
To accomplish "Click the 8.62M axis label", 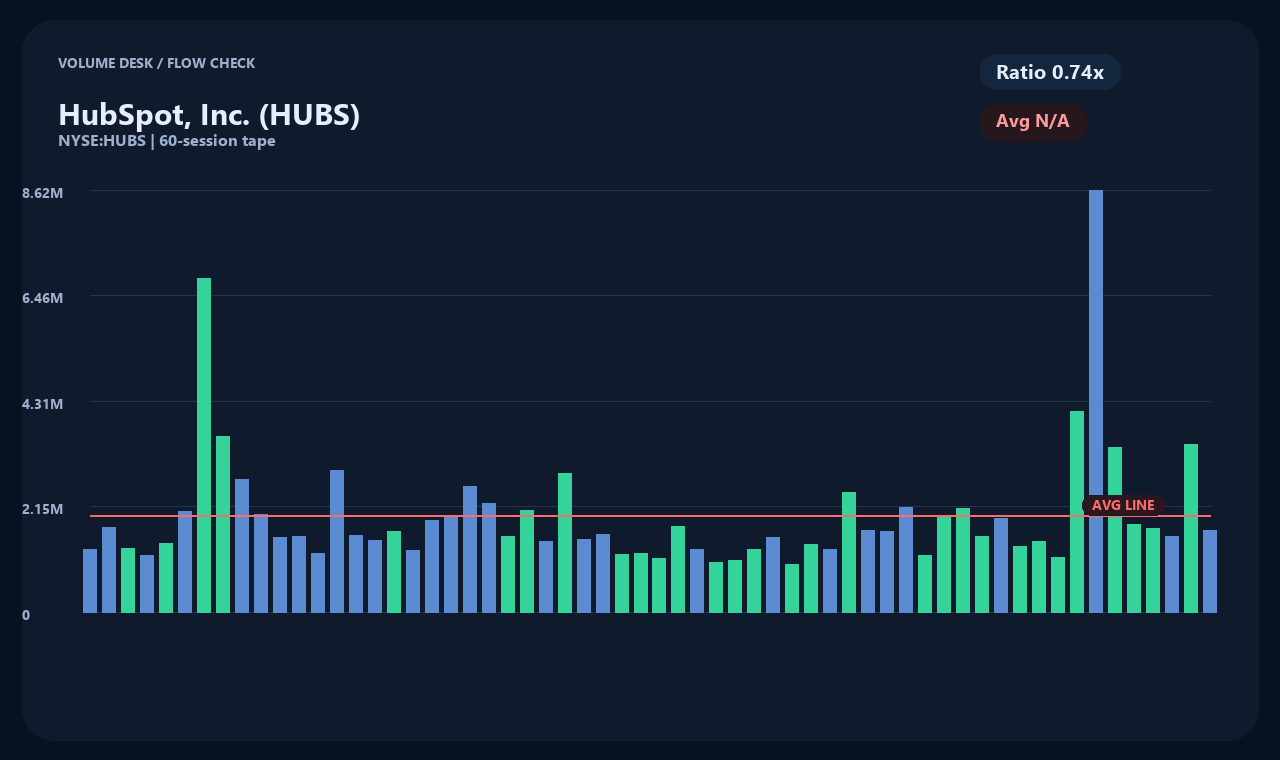I will click(43, 192).
